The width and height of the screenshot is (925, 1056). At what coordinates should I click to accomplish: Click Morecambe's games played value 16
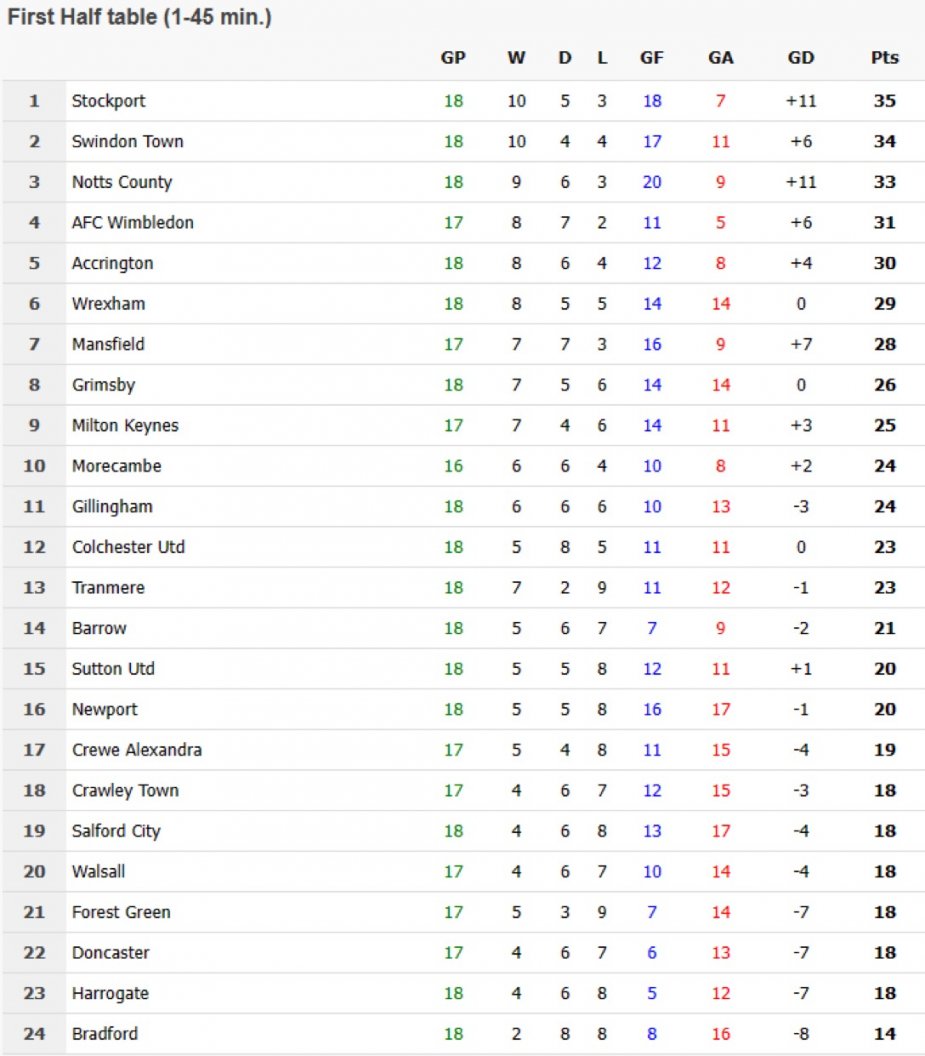[x=453, y=466]
